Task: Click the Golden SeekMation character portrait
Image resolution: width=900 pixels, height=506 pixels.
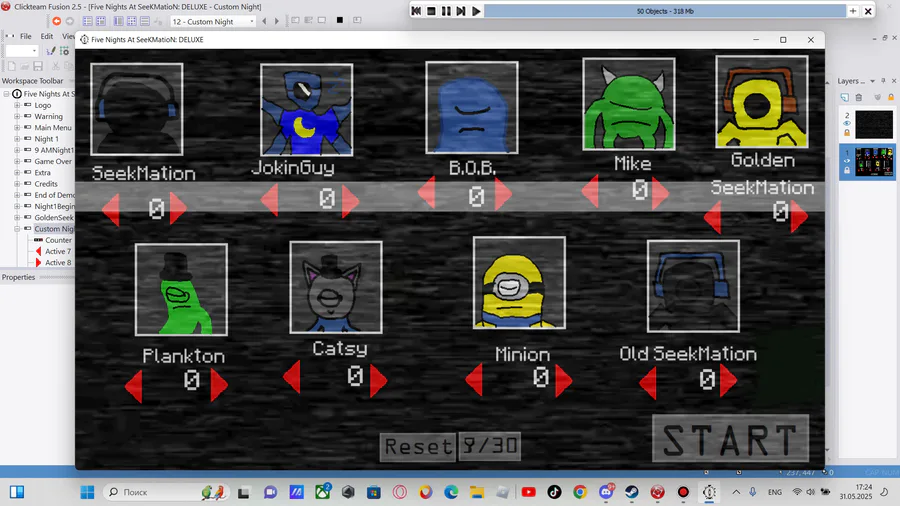Action: click(762, 102)
